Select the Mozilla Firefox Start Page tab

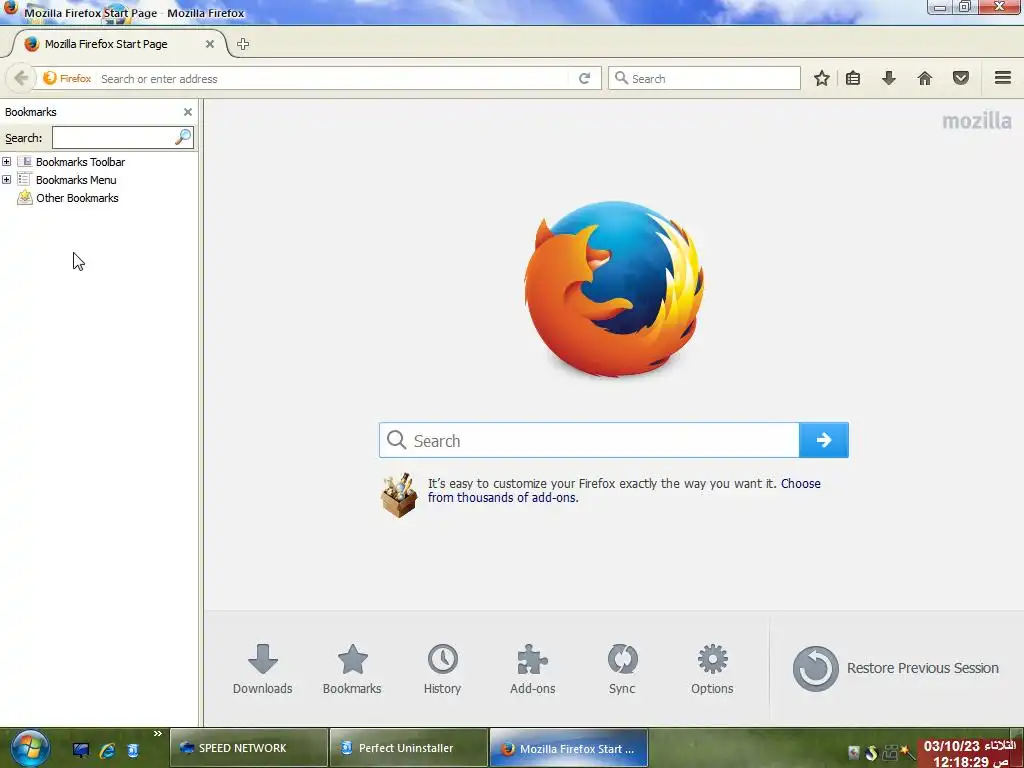tap(118, 44)
